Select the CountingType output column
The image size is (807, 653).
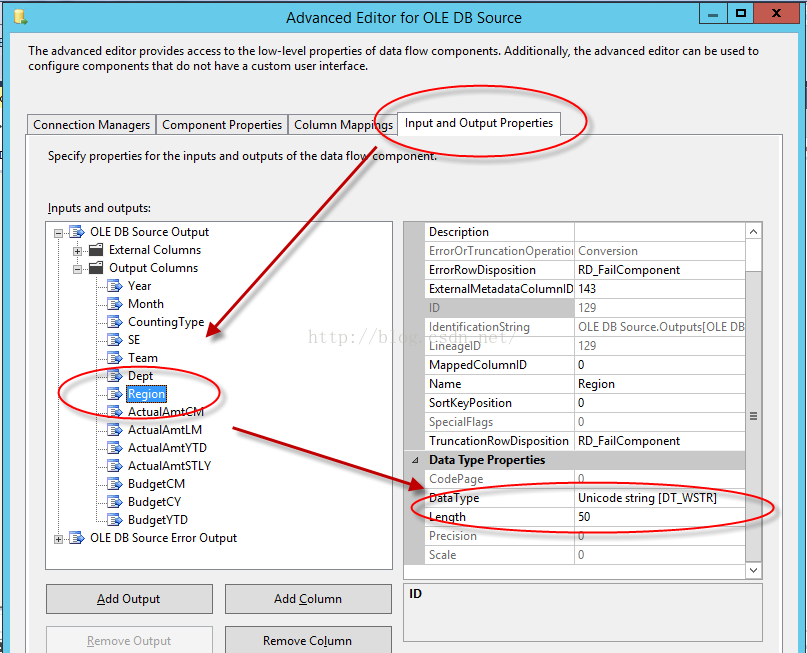tap(166, 322)
